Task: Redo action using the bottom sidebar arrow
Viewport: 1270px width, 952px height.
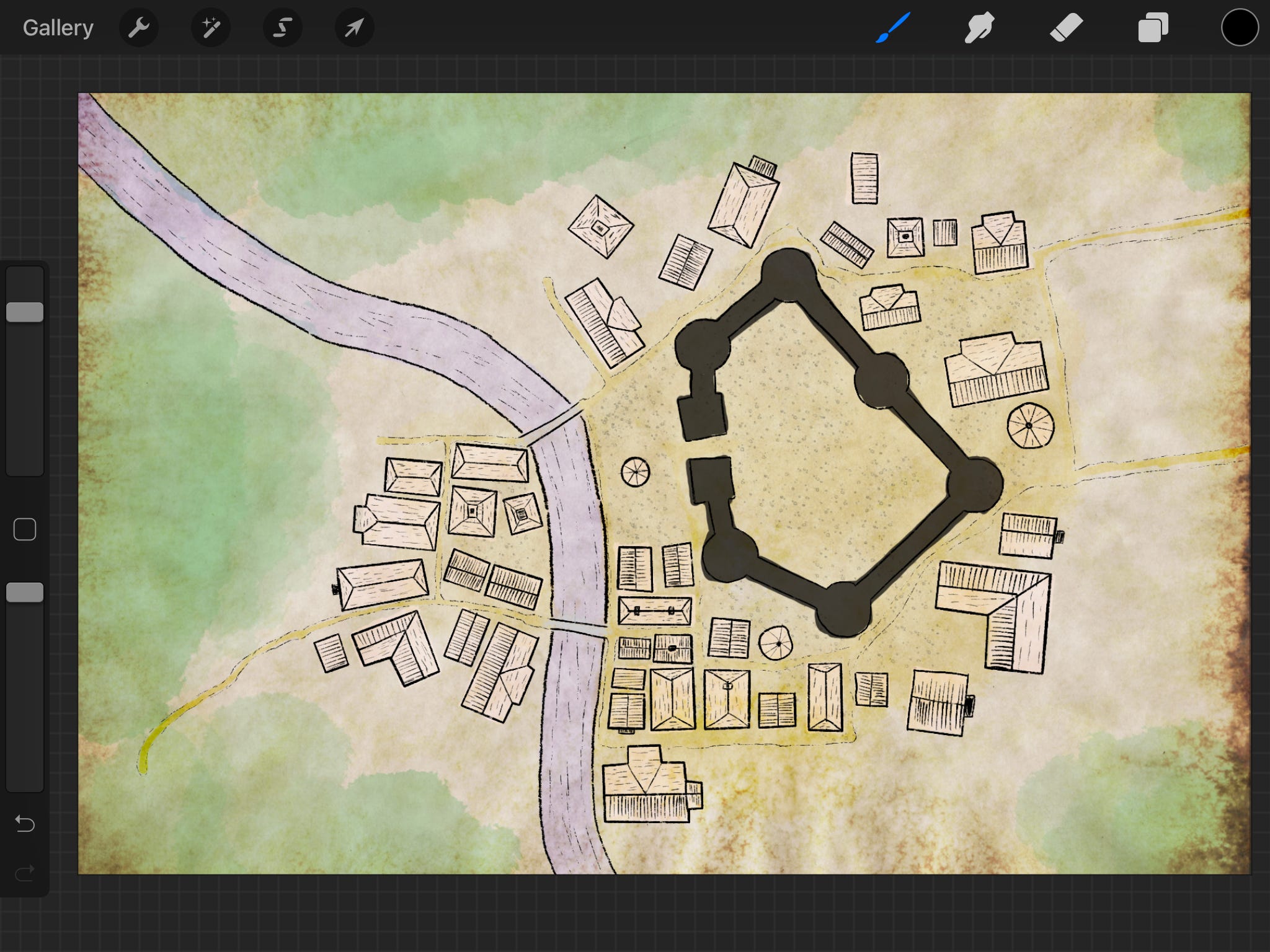Action: click(25, 873)
